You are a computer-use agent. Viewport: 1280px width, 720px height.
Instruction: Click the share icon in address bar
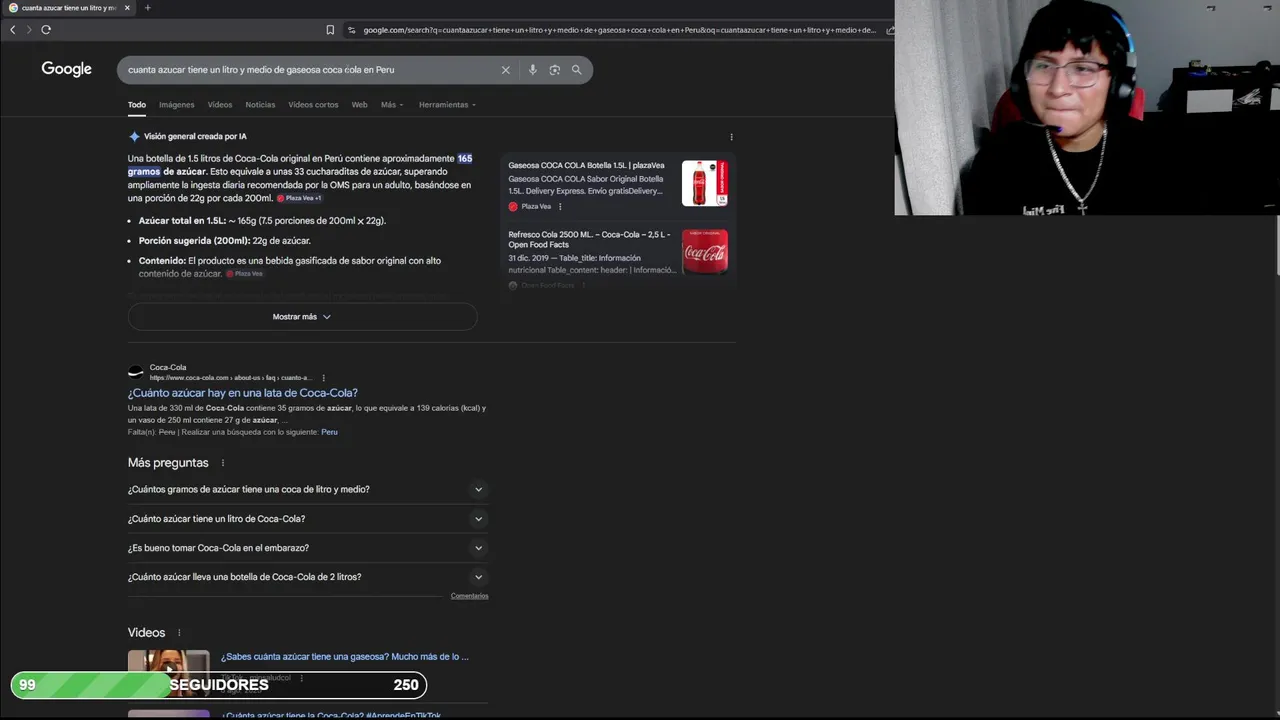(x=890, y=30)
